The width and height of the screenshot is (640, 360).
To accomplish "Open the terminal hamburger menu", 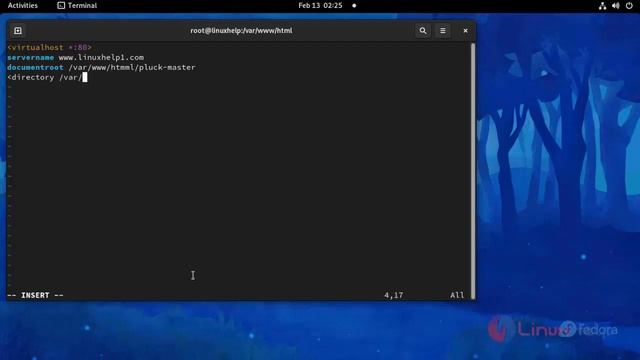I will pyautogui.click(x=443, y=31).
